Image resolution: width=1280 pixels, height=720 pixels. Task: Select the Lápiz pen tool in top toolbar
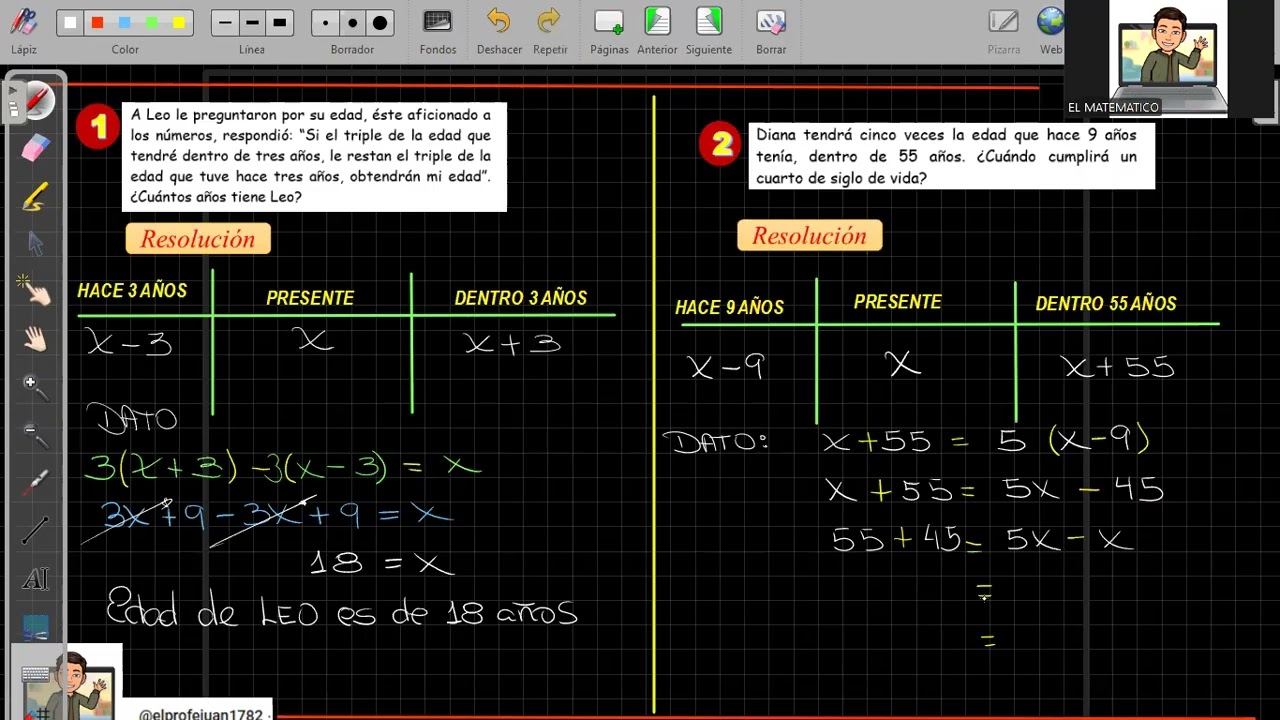click(24, 22)
